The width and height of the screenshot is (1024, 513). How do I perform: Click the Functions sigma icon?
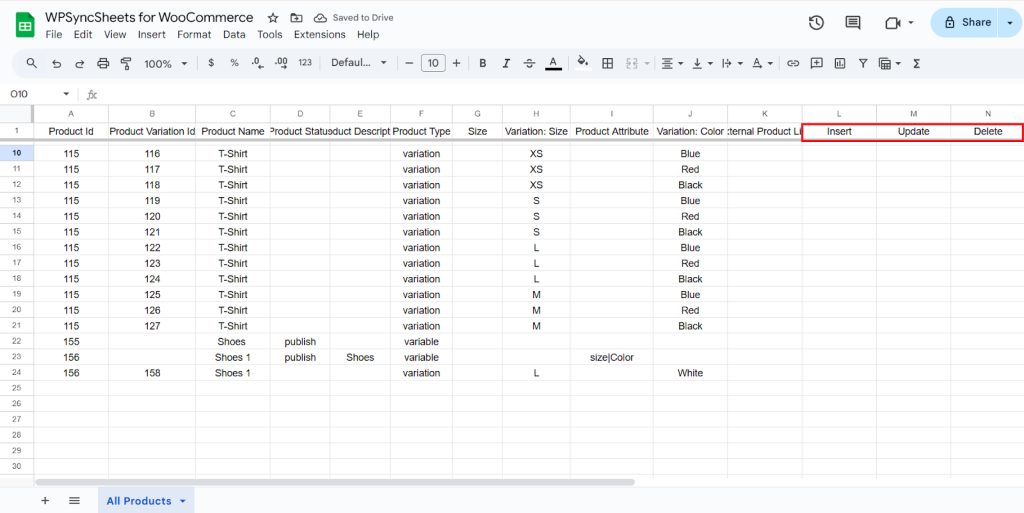click(916, 63)
